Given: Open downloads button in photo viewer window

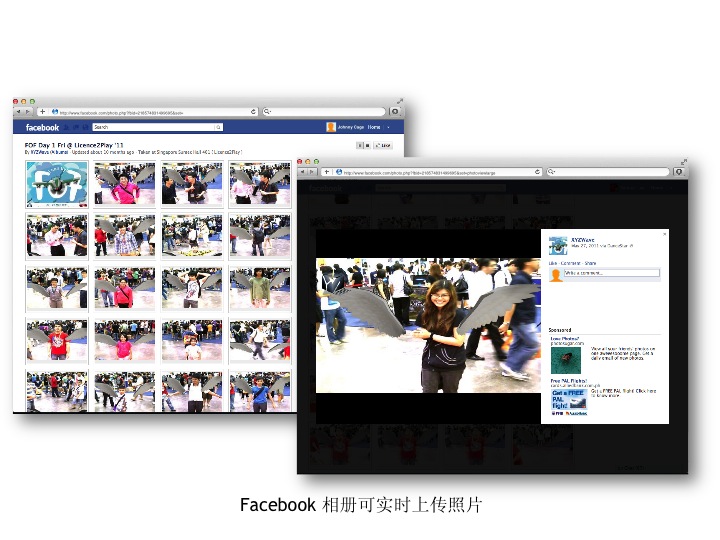Looking at the screenshot, I should click(x=679, y=172).
